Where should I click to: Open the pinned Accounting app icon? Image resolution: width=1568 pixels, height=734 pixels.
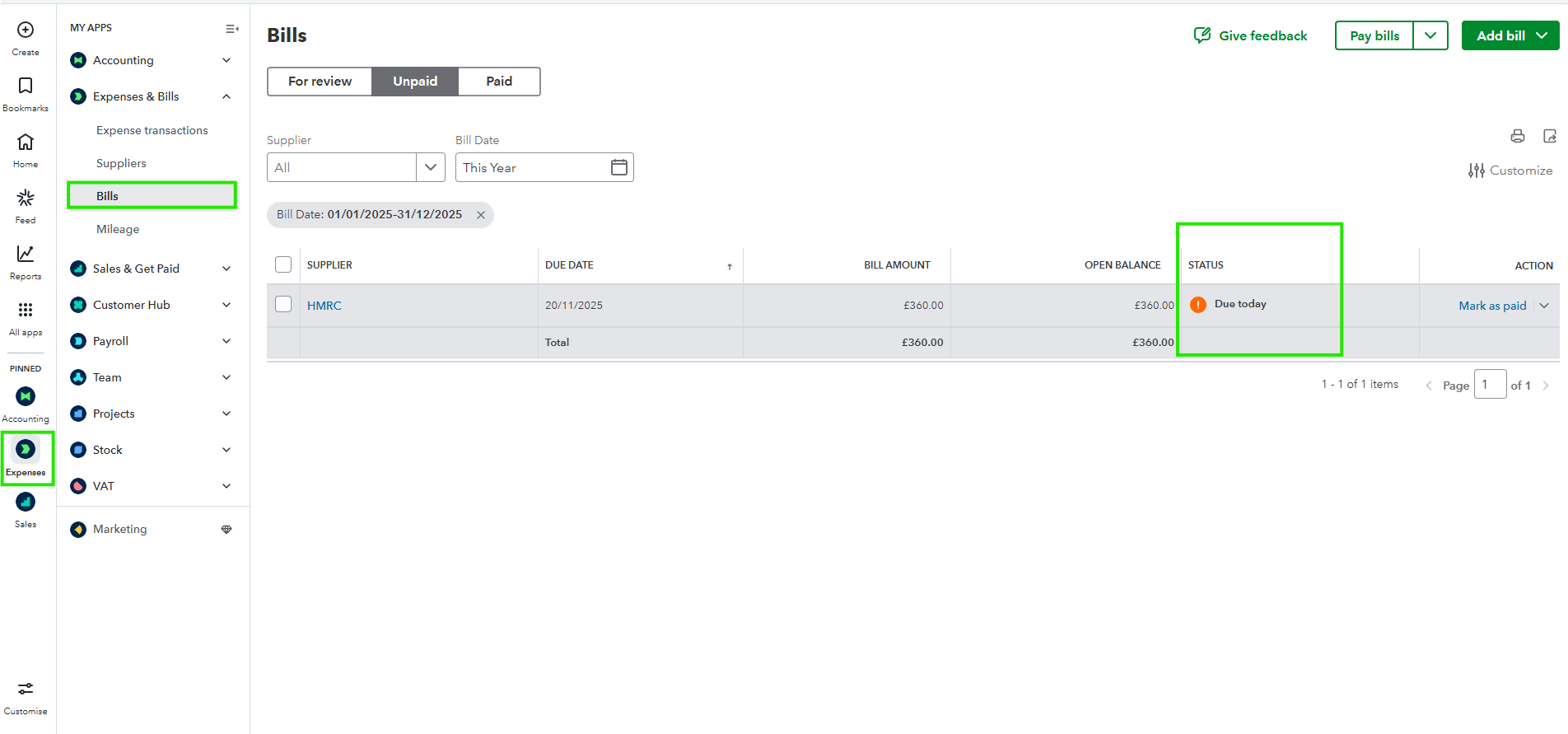click(26, 396)
